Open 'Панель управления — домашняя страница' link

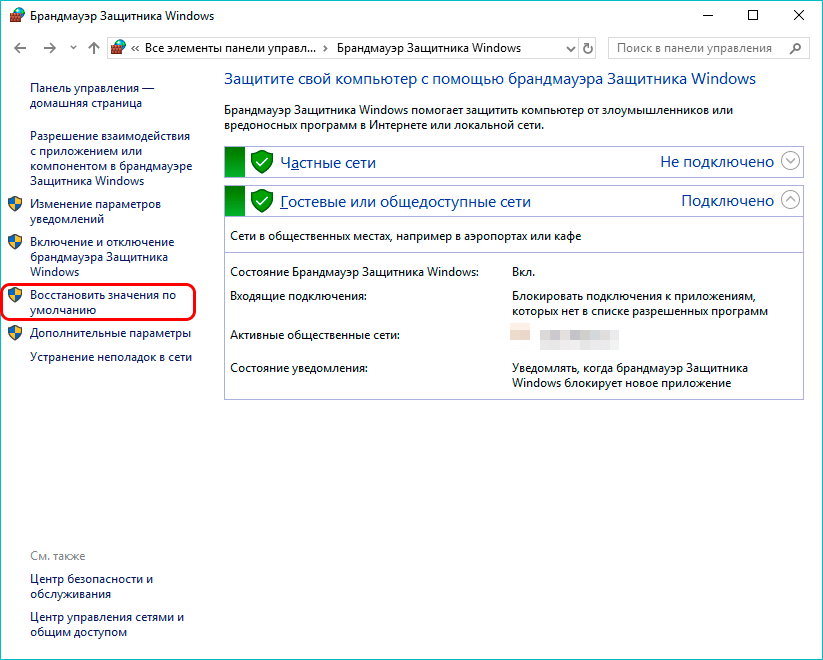pos(92,96)
